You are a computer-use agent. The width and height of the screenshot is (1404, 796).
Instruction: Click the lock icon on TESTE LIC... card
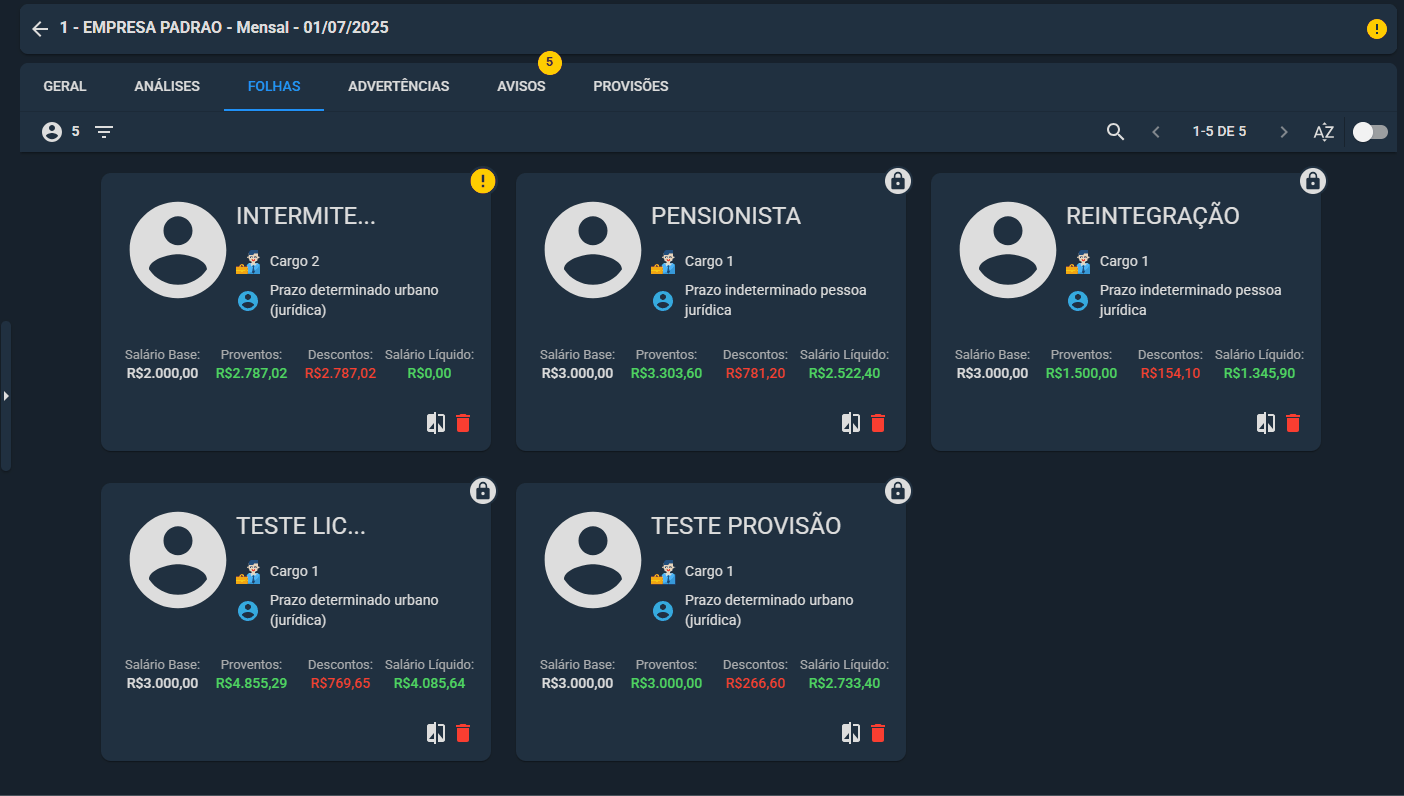point(483,491)
